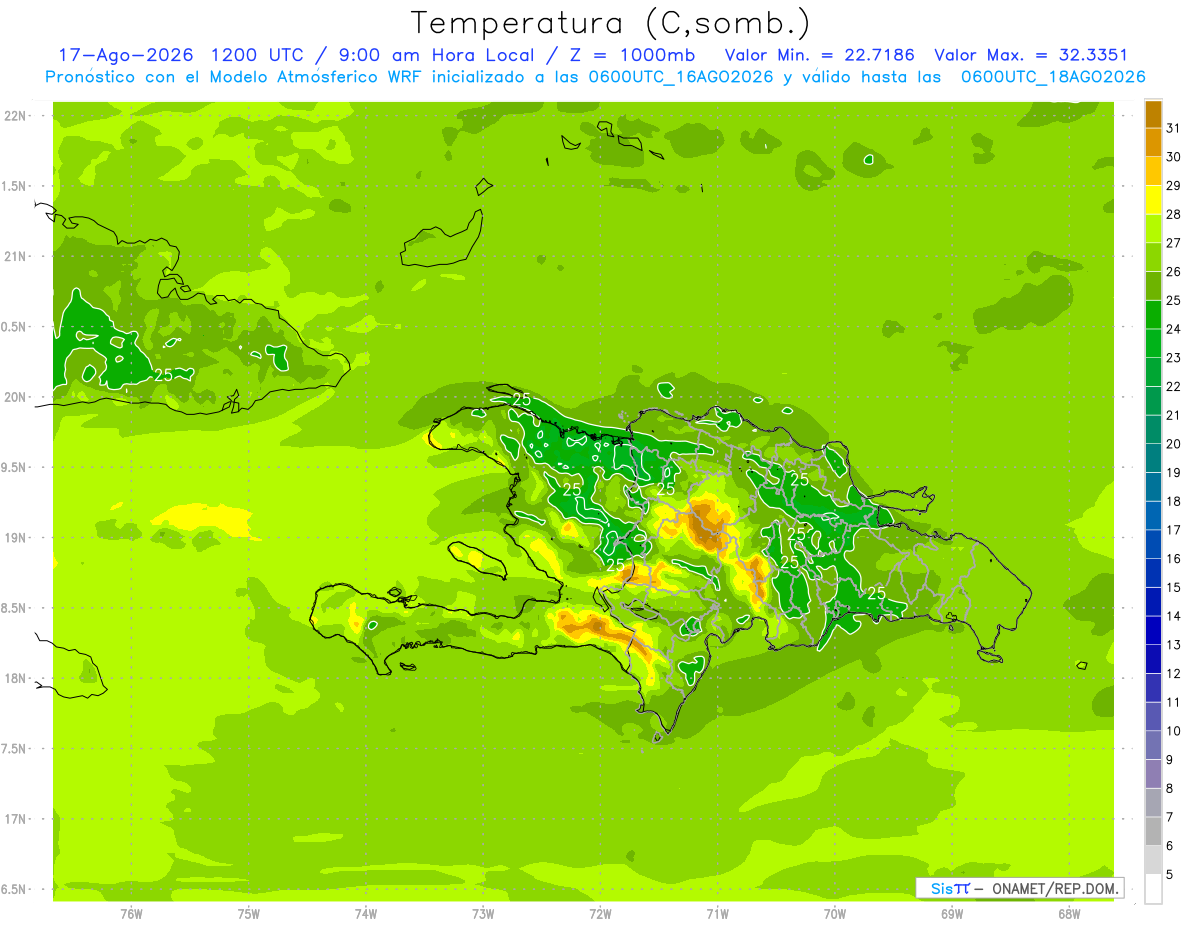Click the "73W" longitude axis label
This screenshot has width=1200, height=927.
point(483,914)
